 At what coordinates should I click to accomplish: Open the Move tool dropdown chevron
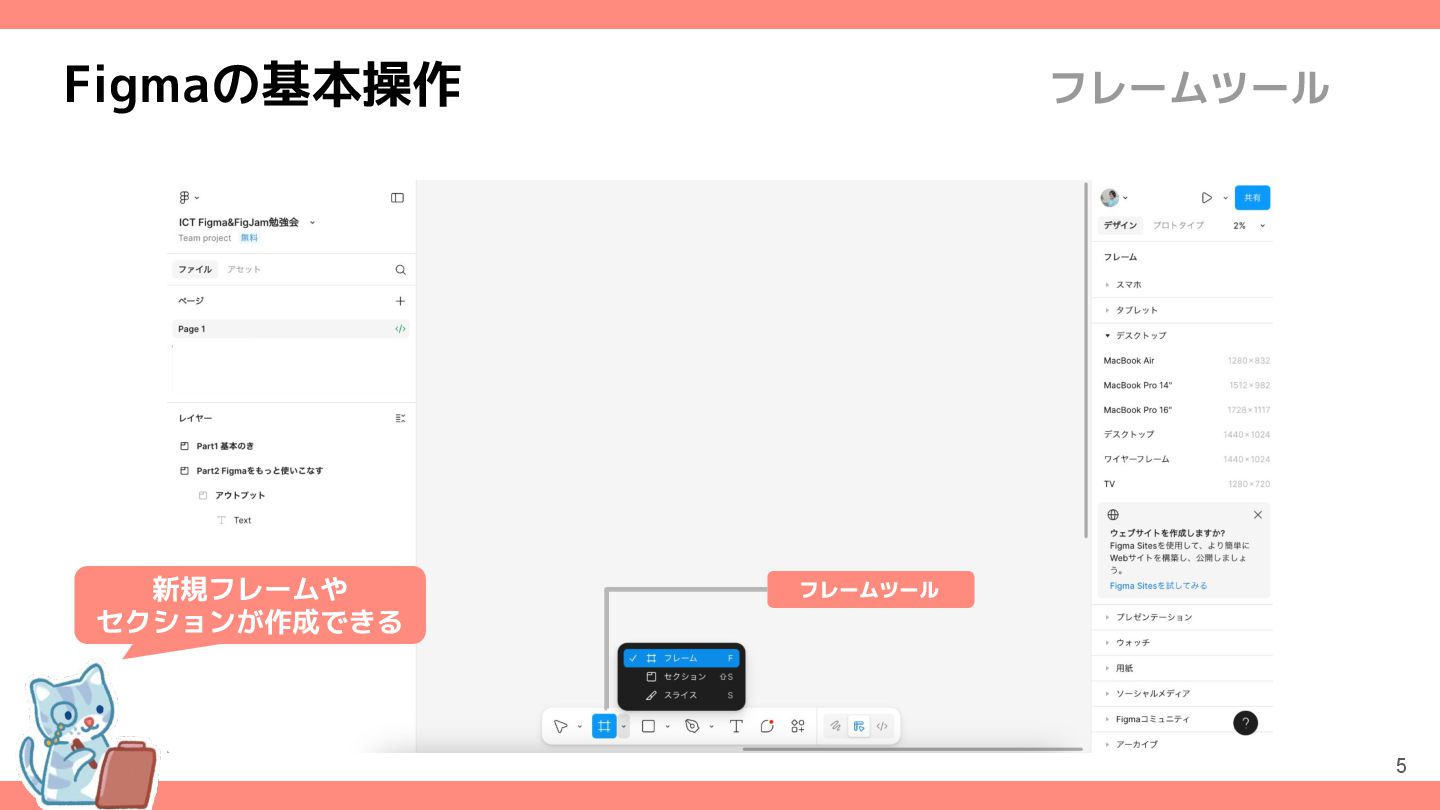point(580,727)
